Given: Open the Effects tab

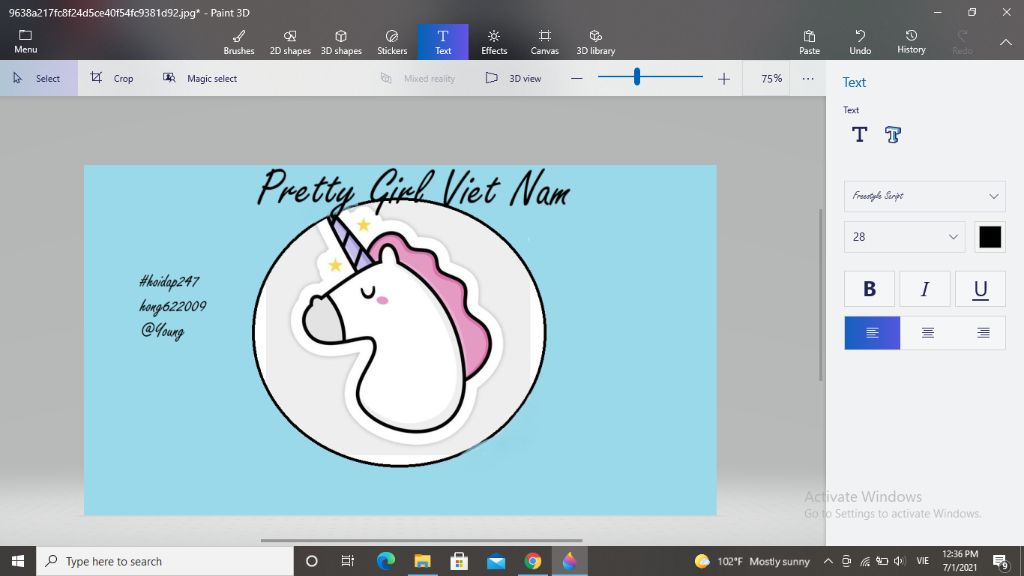Looking at the screenshot, I should pos(494,42).
